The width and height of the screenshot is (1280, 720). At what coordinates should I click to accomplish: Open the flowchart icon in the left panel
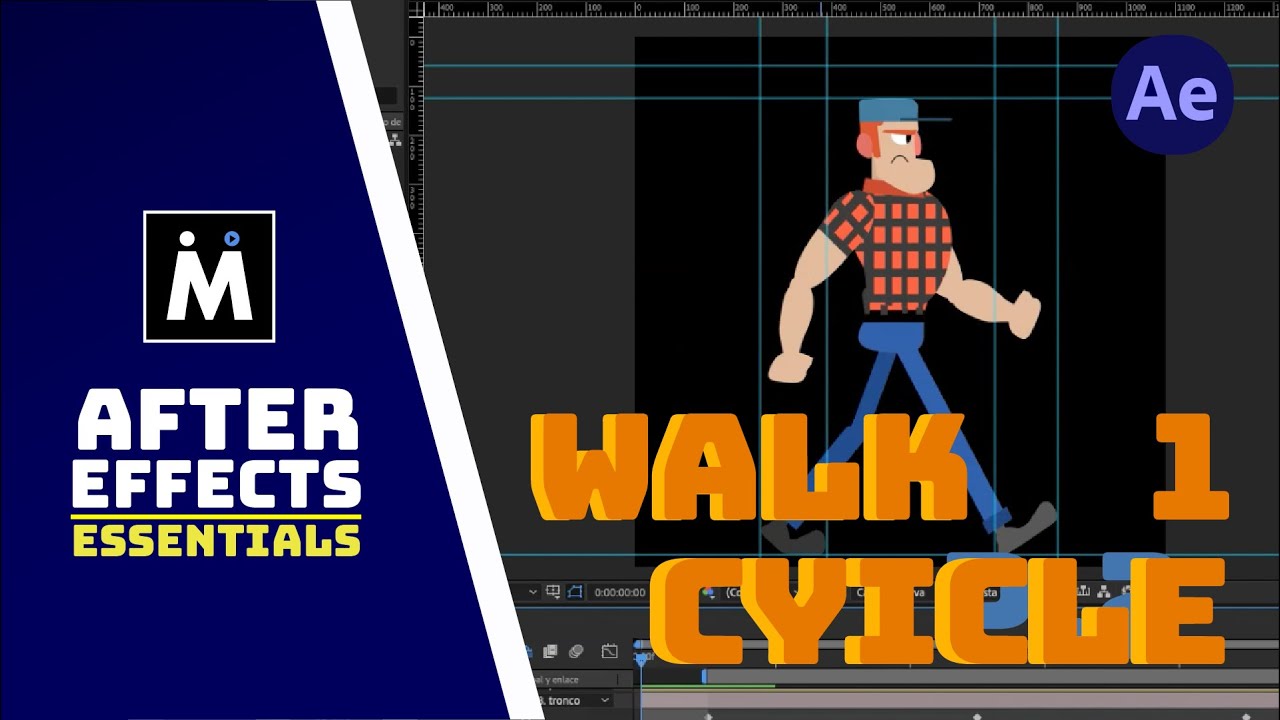point(395,140)
